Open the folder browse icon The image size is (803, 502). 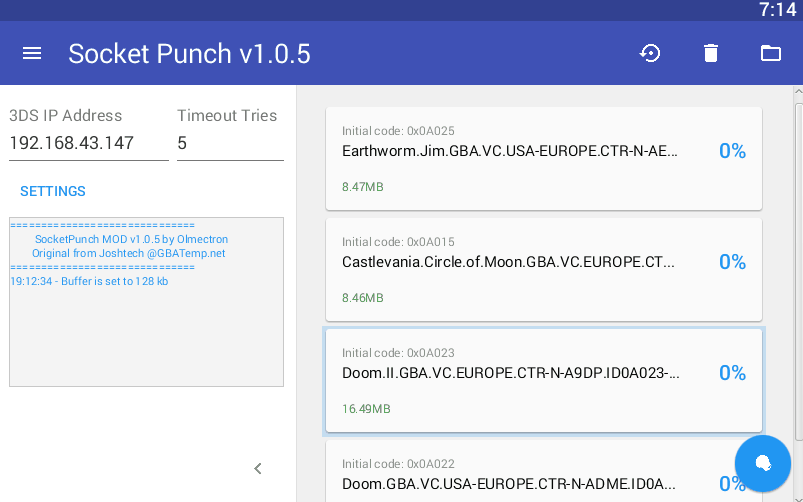coord(770,53)
